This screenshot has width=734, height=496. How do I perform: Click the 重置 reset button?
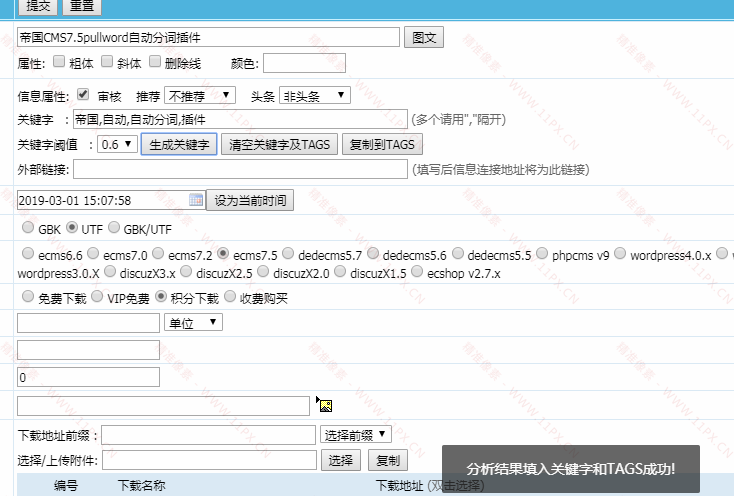pos(82,7)
